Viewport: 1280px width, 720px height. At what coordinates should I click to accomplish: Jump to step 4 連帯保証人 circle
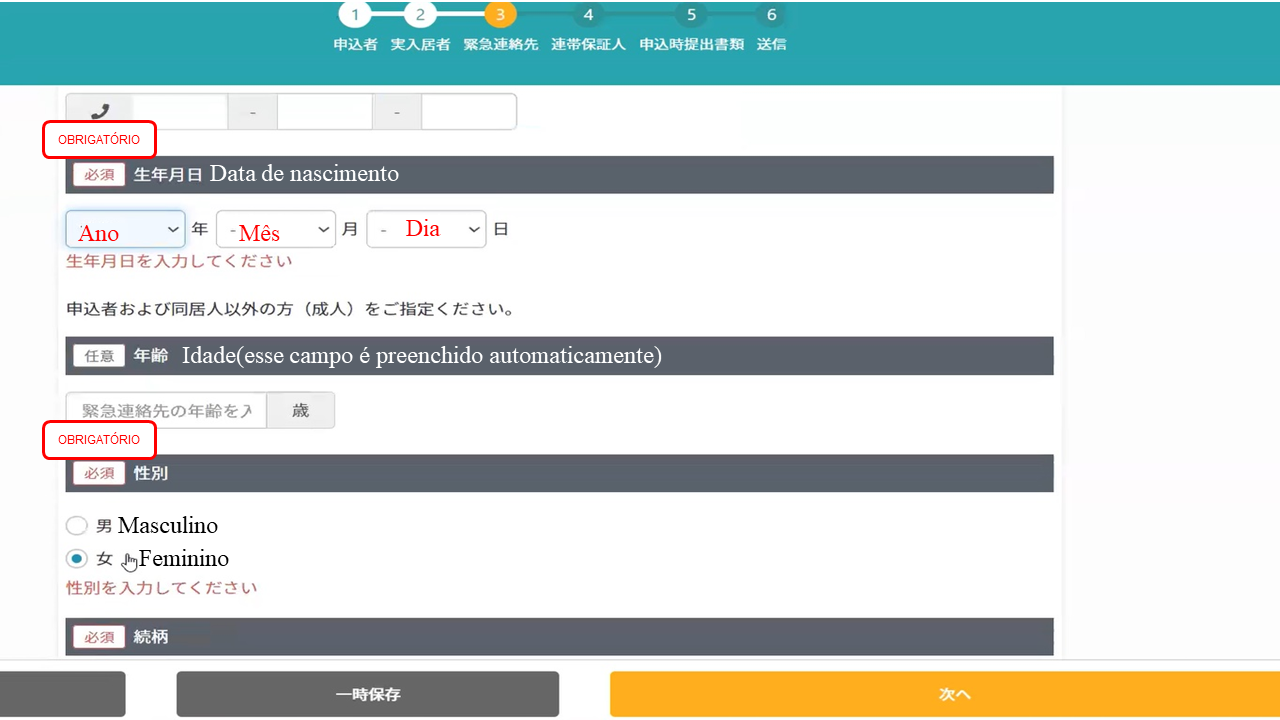click(588, 15)
